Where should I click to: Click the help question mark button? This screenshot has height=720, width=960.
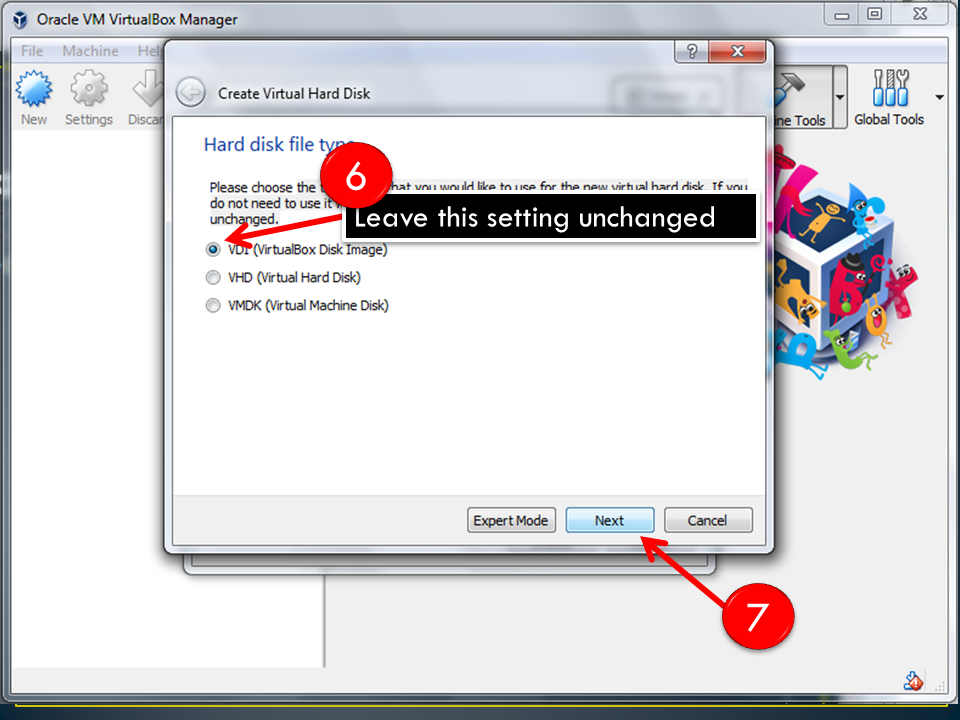tap(692, 51)
